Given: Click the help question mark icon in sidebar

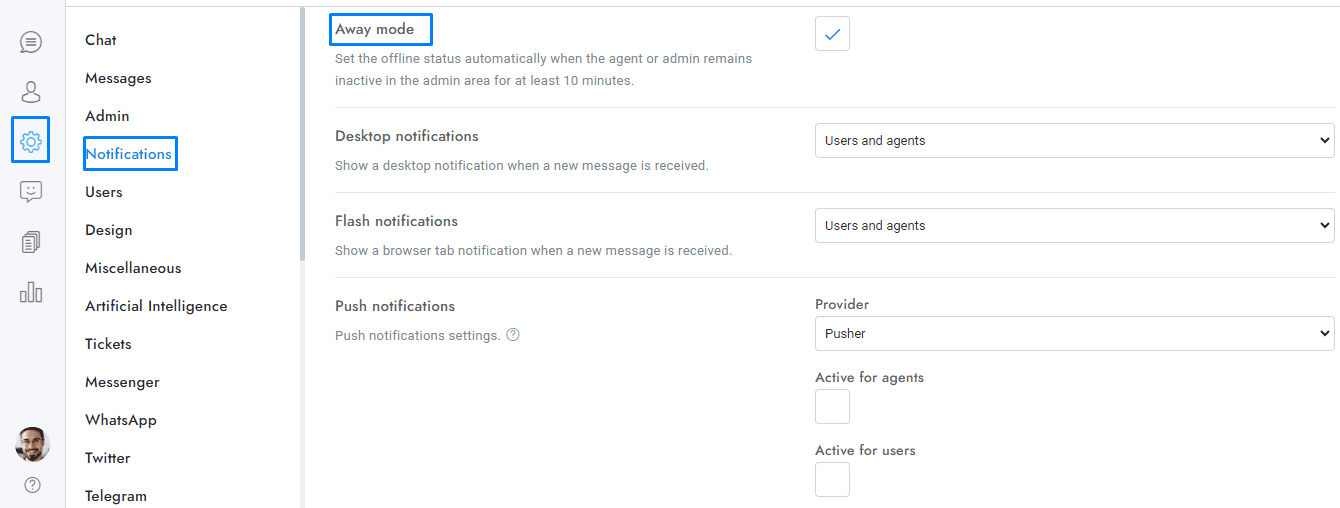Looking at the screenshot, I should [32, 485].
